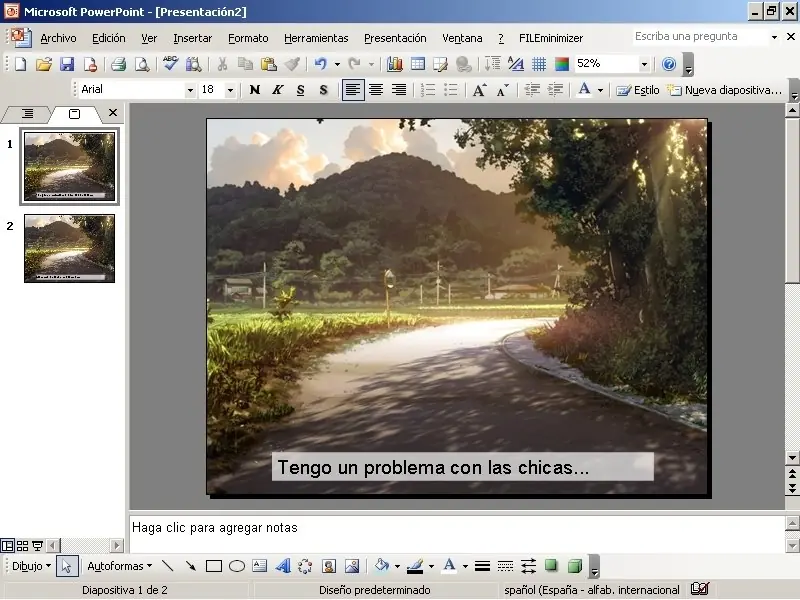Viewport: 800px width, 600px height.
Task: Click the Save icon in the toolbar
Action: coord(67,64)
